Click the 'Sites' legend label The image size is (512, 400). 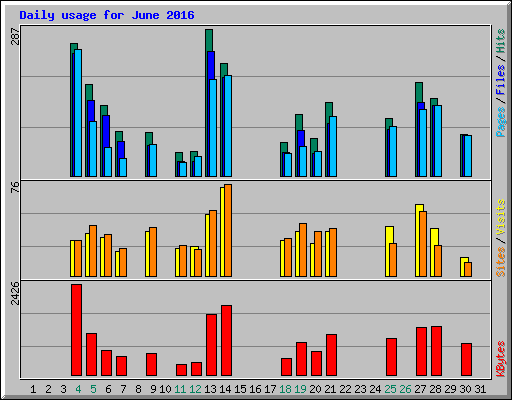point(500,262)
